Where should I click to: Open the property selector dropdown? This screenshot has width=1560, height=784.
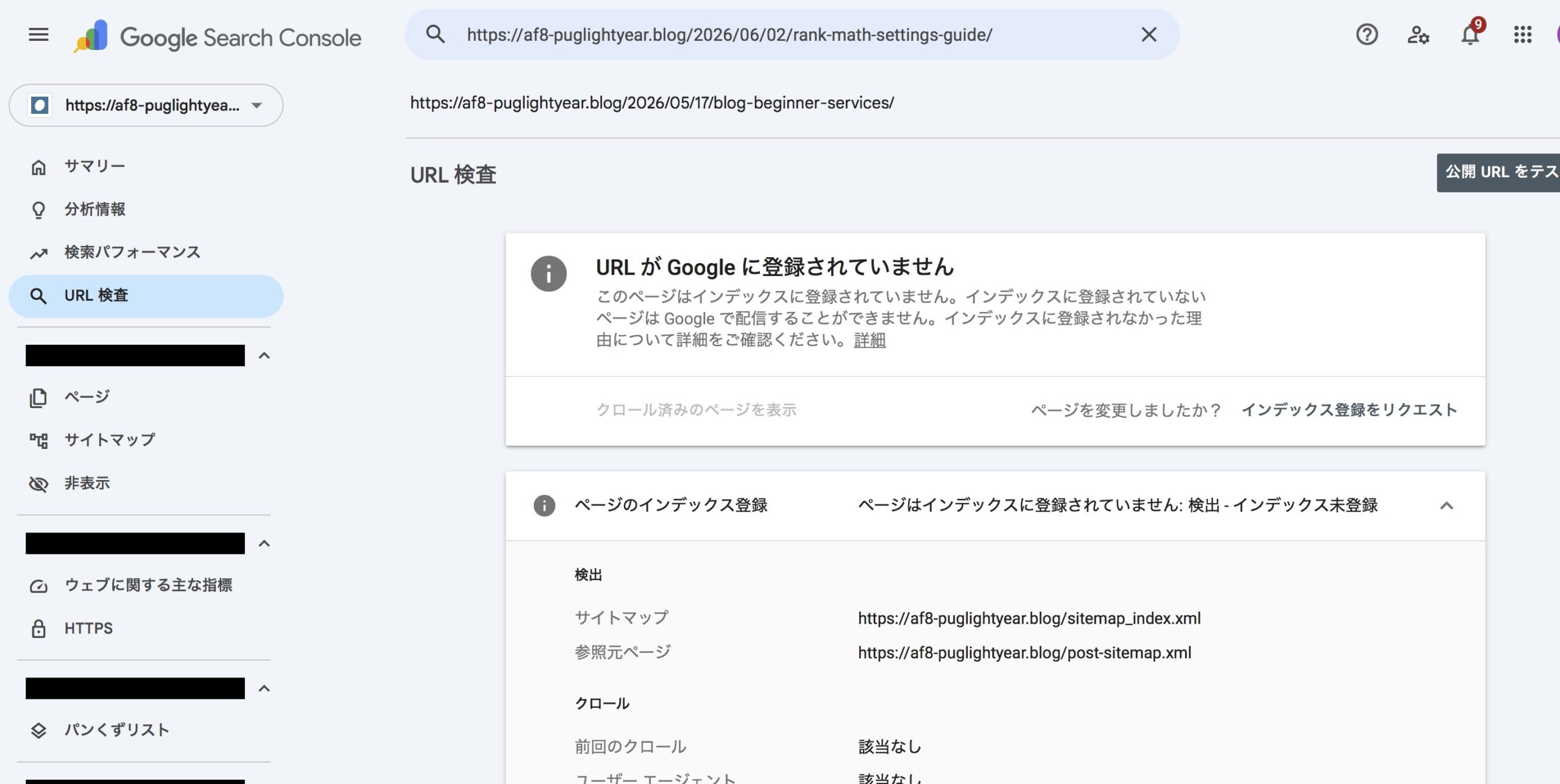pyautogui.click(x=146, y=105)
